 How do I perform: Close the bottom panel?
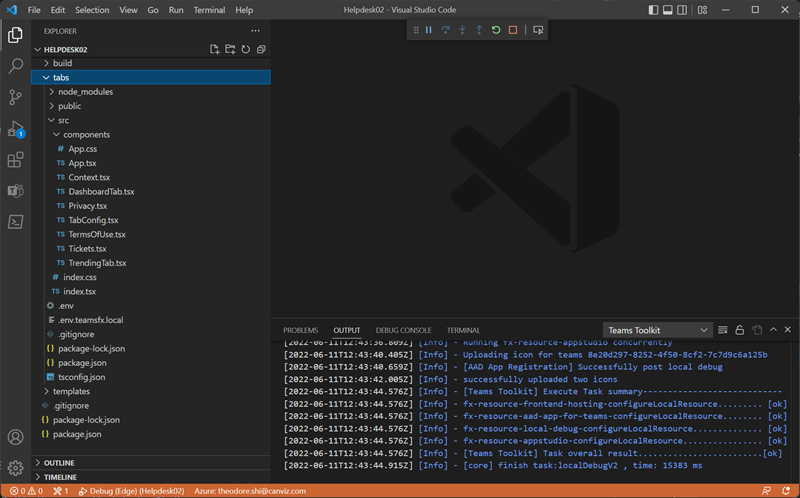click(x=788, y=330)
